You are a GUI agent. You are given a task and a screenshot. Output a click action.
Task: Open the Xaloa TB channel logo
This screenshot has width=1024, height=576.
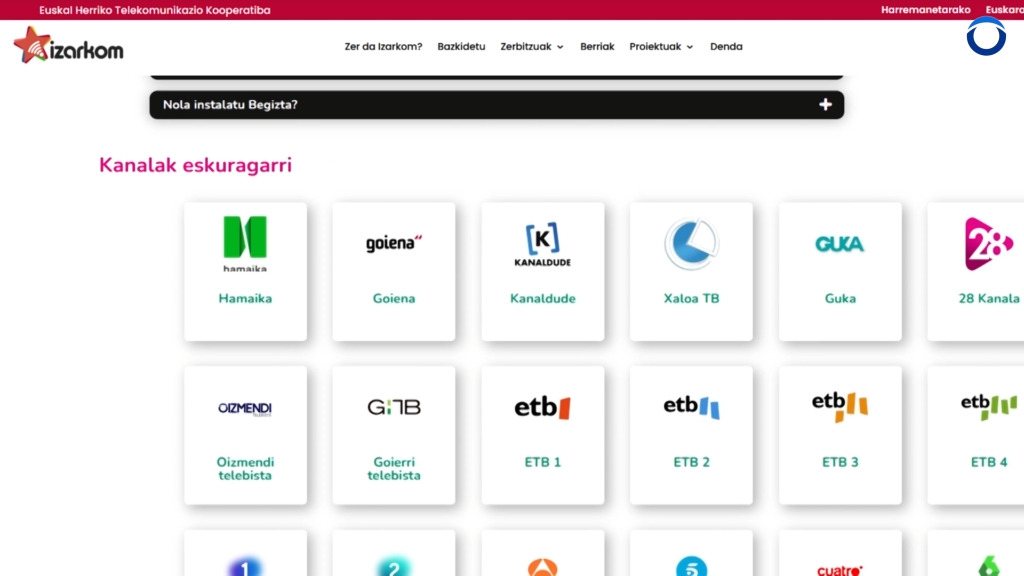click(x=691, y=244)
